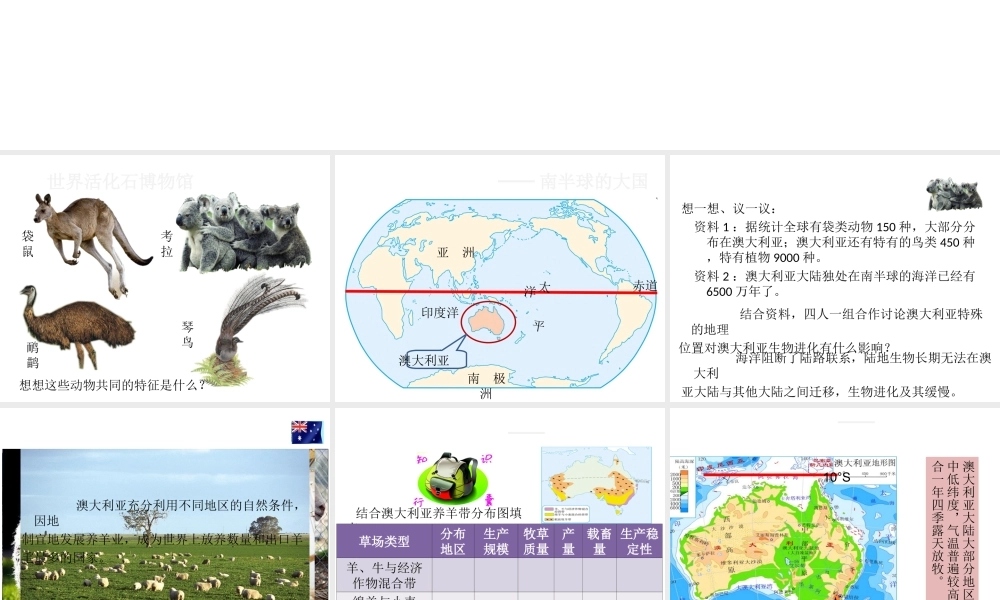
Task: Click the 生产稳定性 table header
Action: click(640, 541)
